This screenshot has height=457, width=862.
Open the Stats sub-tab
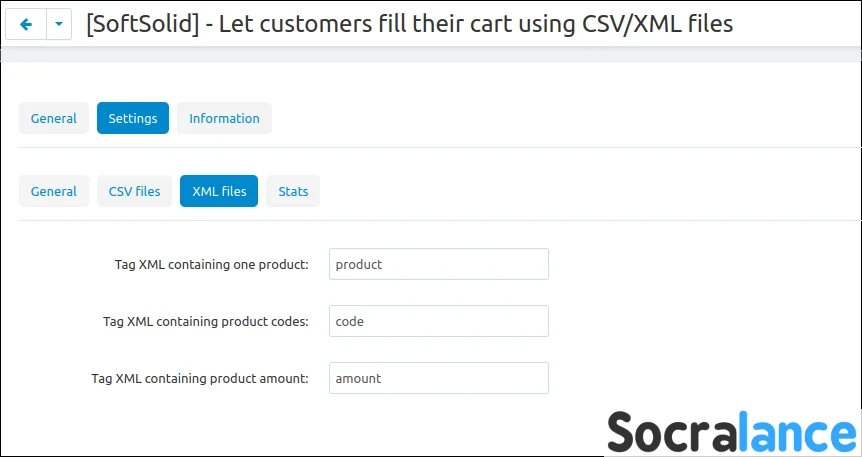point(293,191)
